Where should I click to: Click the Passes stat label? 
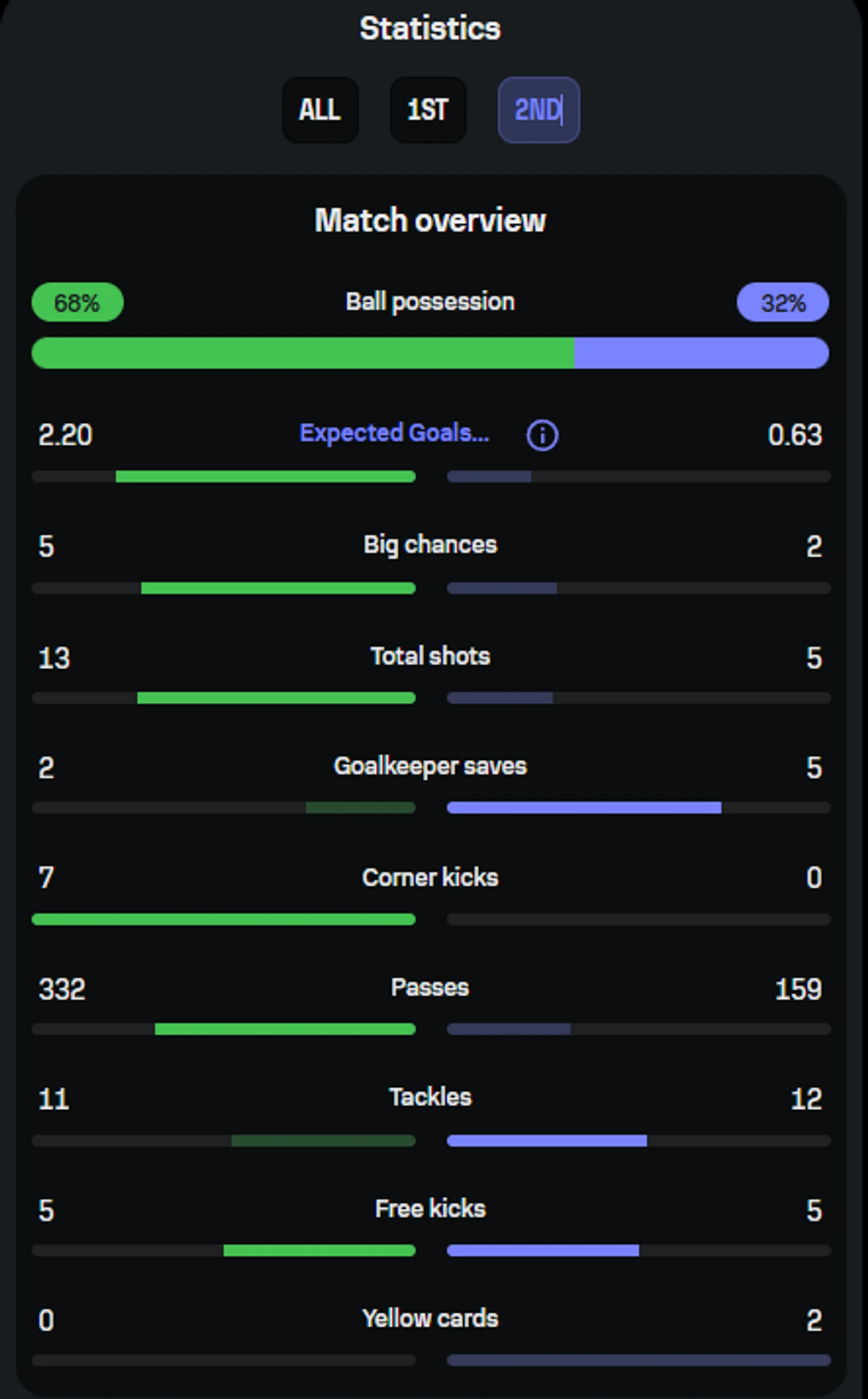(430, 987)
